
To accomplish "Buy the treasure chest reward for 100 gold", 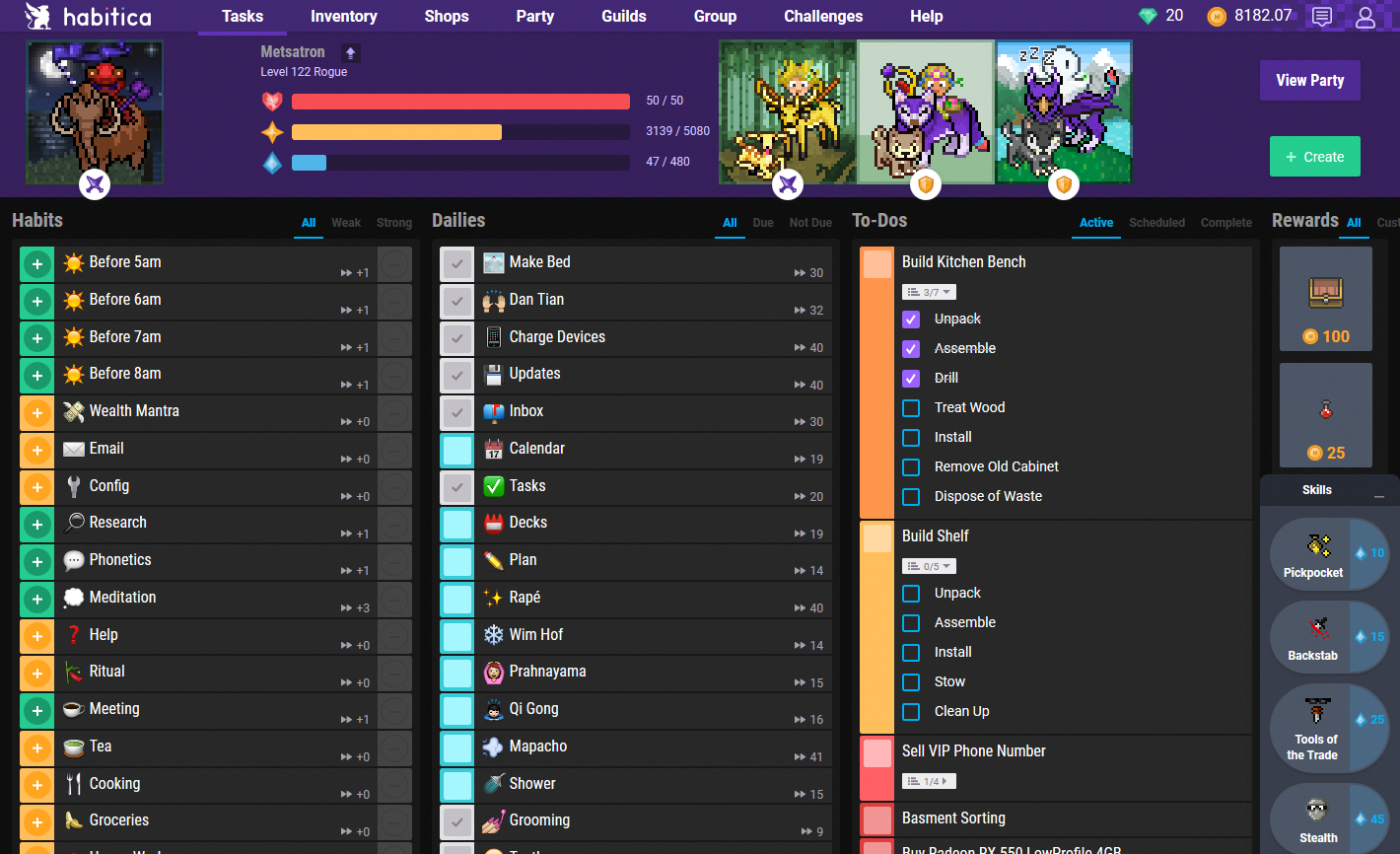I will [1325, 299].
